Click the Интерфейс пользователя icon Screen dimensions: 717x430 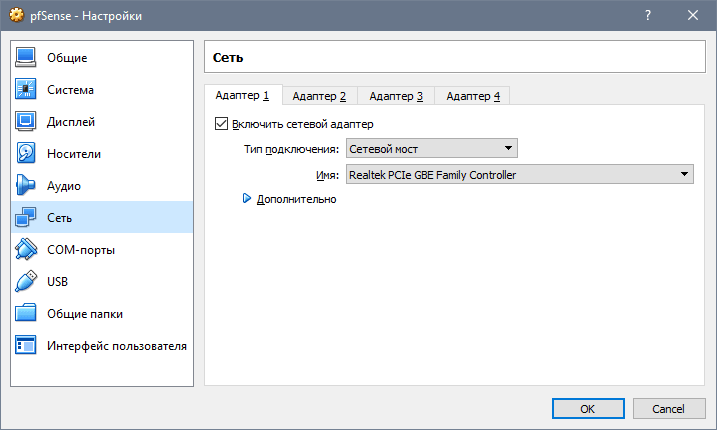pyautogui.click(x=27, y=346)
